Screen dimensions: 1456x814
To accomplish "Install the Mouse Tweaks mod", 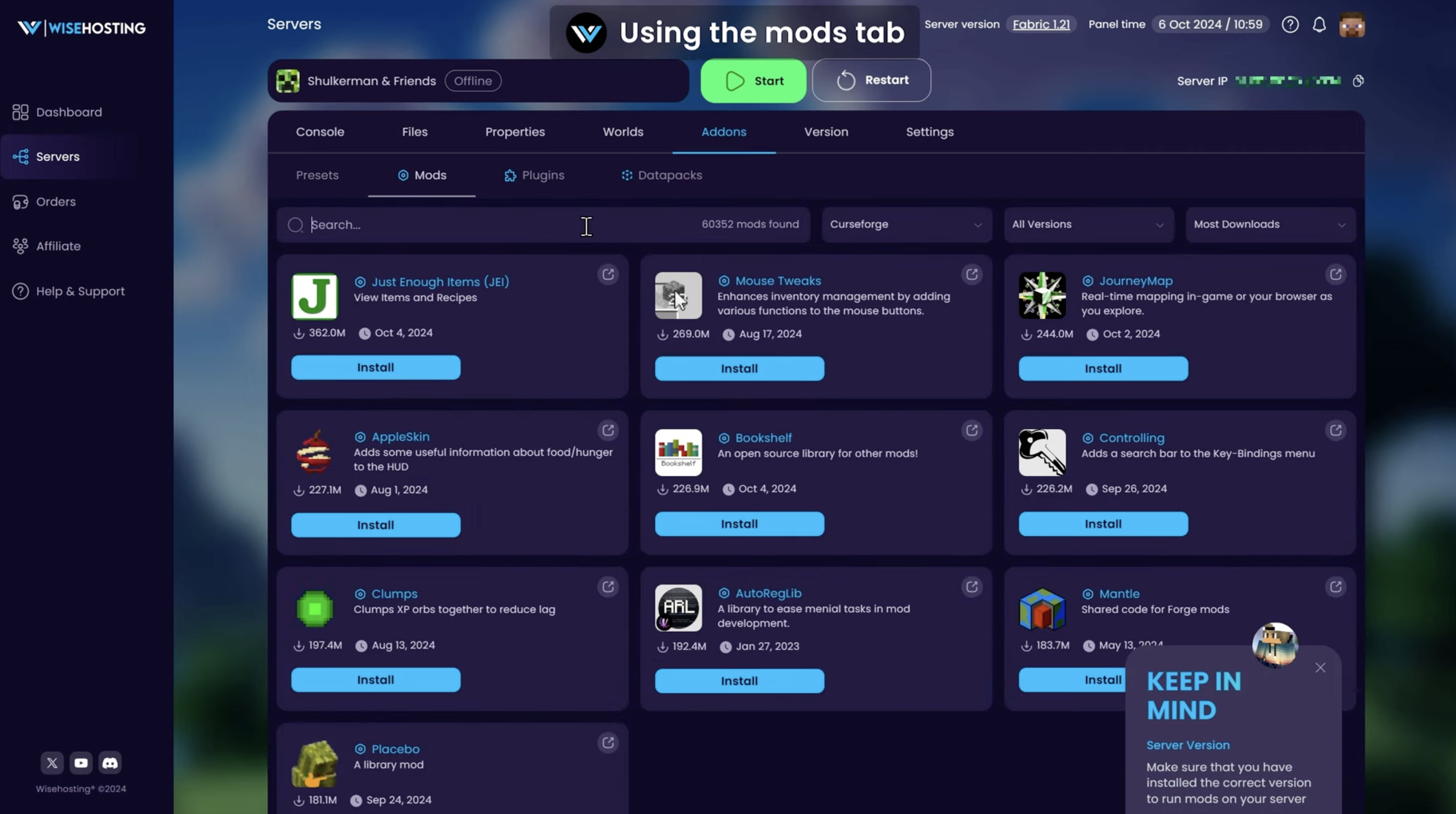I will 739,368.
